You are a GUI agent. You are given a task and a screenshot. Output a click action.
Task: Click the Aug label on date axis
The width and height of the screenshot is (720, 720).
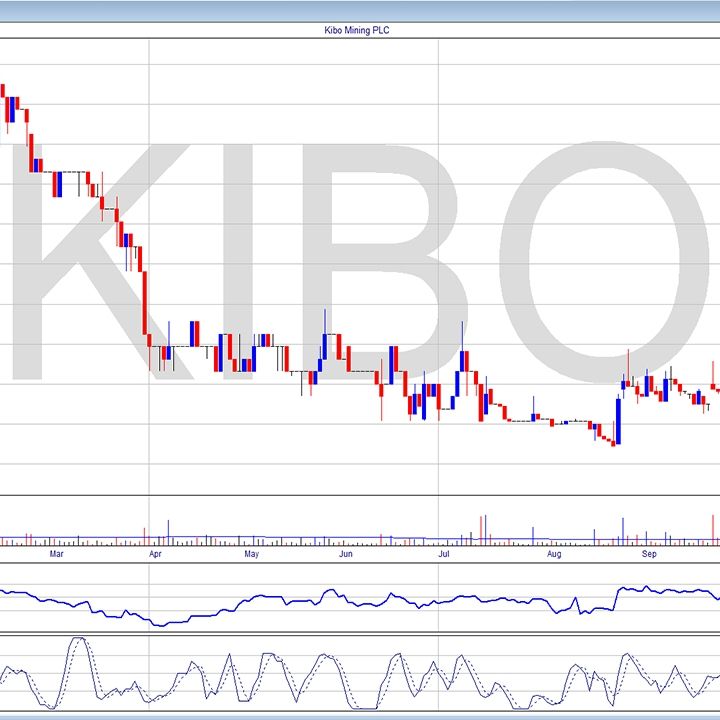point(554,552)
